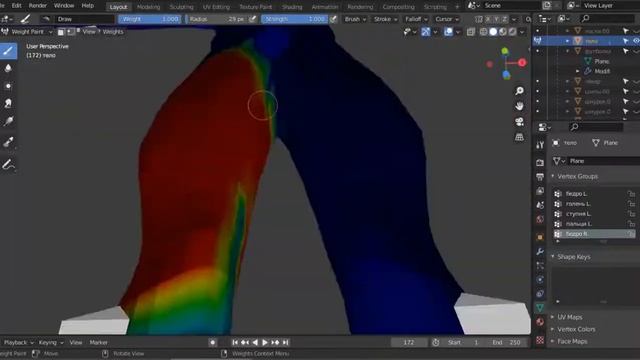Switch to the Sculpting workspace tab
The width and height of the screenshot is (640, 360).
[181, 7]
